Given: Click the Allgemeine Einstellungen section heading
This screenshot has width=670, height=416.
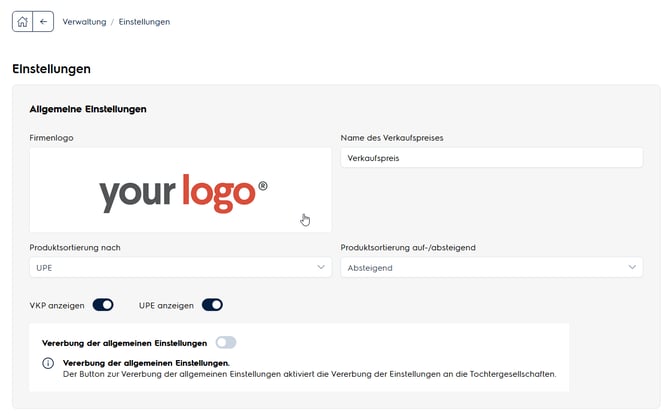Looking at the screenshot, I should (x=88, y=109).
